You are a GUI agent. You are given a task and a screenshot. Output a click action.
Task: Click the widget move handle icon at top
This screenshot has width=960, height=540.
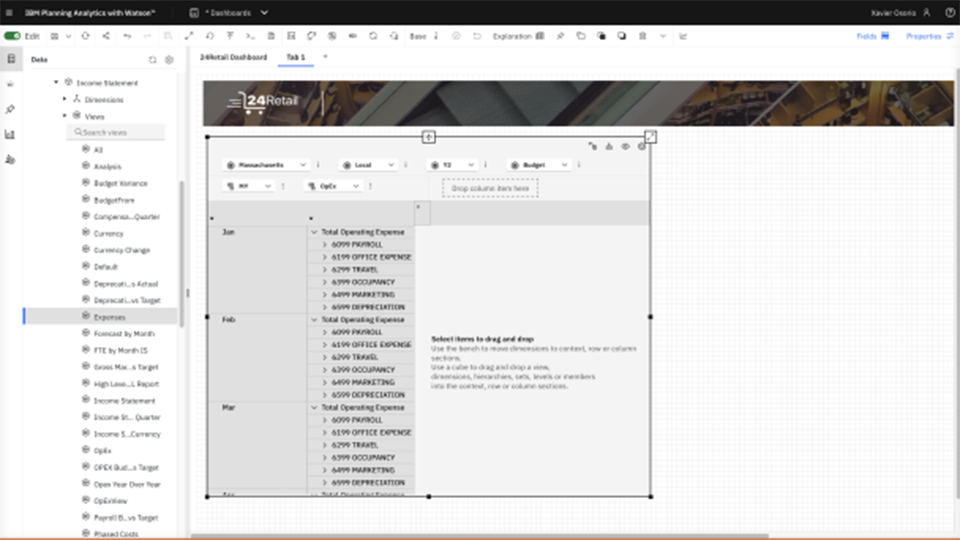pos(429,137)
